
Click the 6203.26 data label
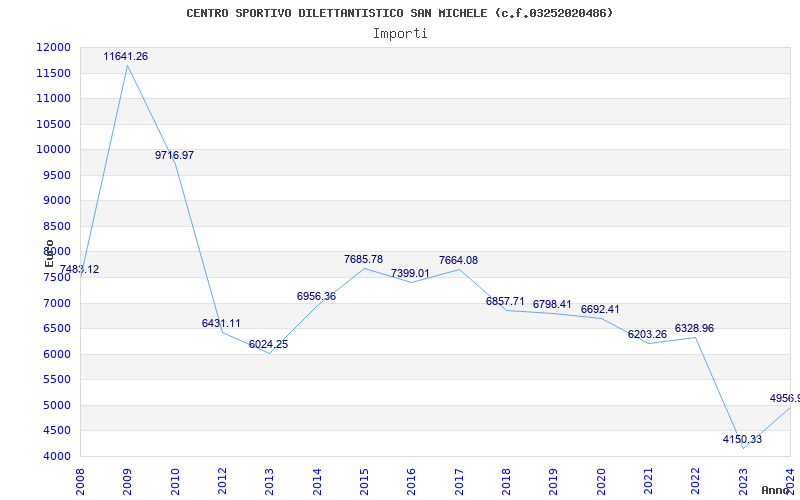coord(647,335)
